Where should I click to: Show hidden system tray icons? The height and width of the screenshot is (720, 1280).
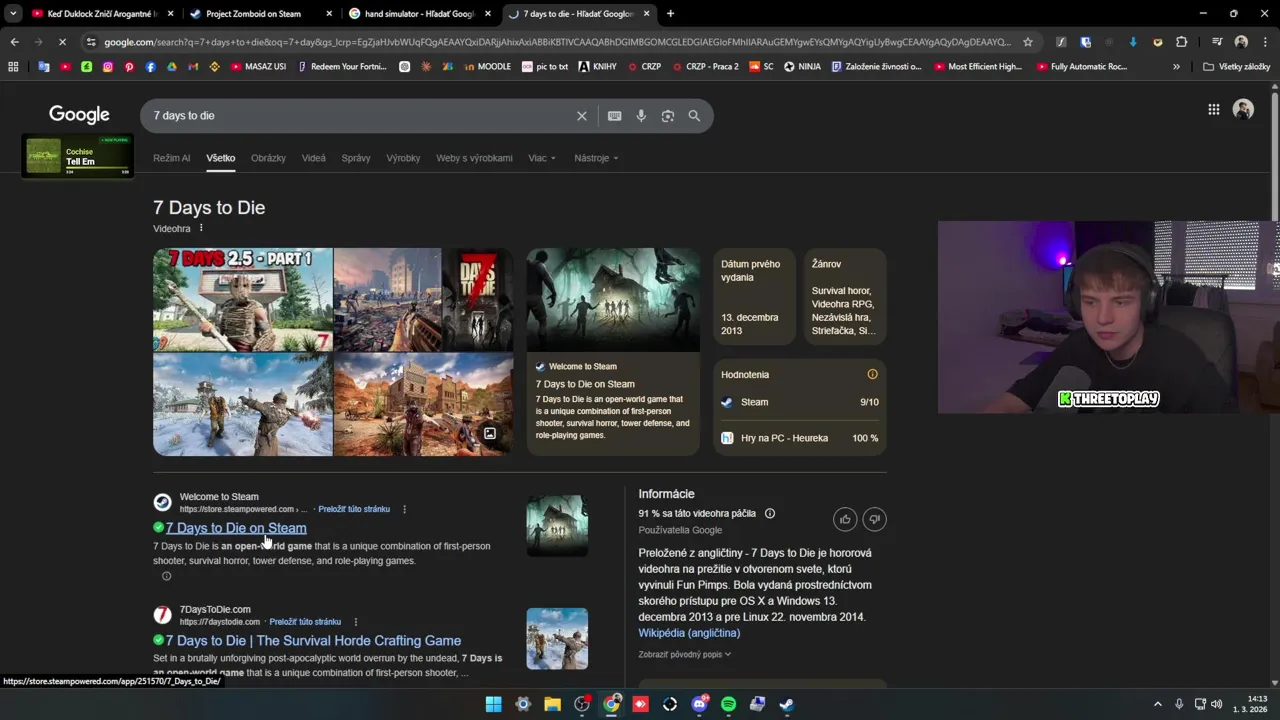pyautogui.click(x=1158, y=704)
